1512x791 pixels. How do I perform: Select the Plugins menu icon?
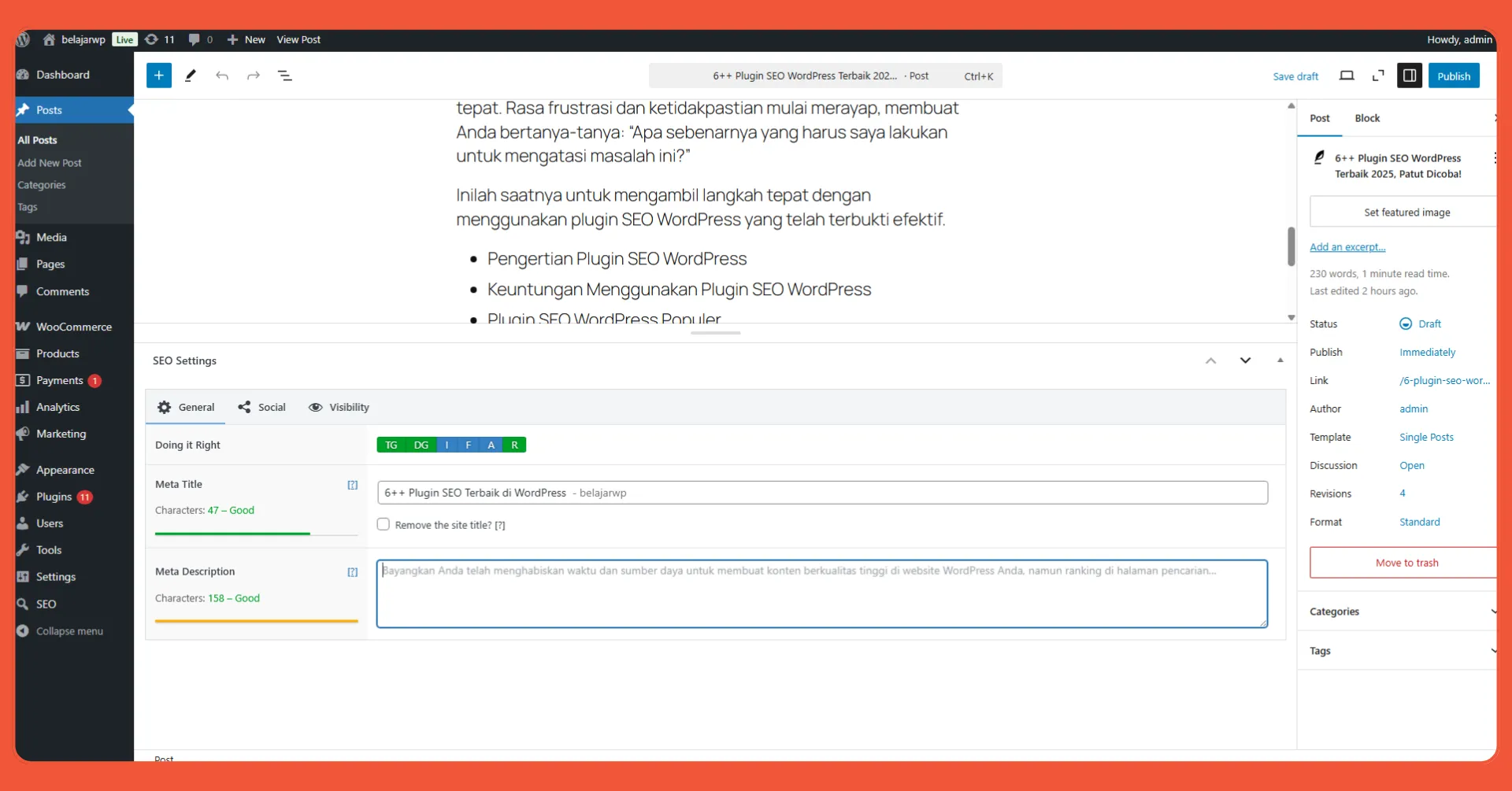tap(23, 497)
